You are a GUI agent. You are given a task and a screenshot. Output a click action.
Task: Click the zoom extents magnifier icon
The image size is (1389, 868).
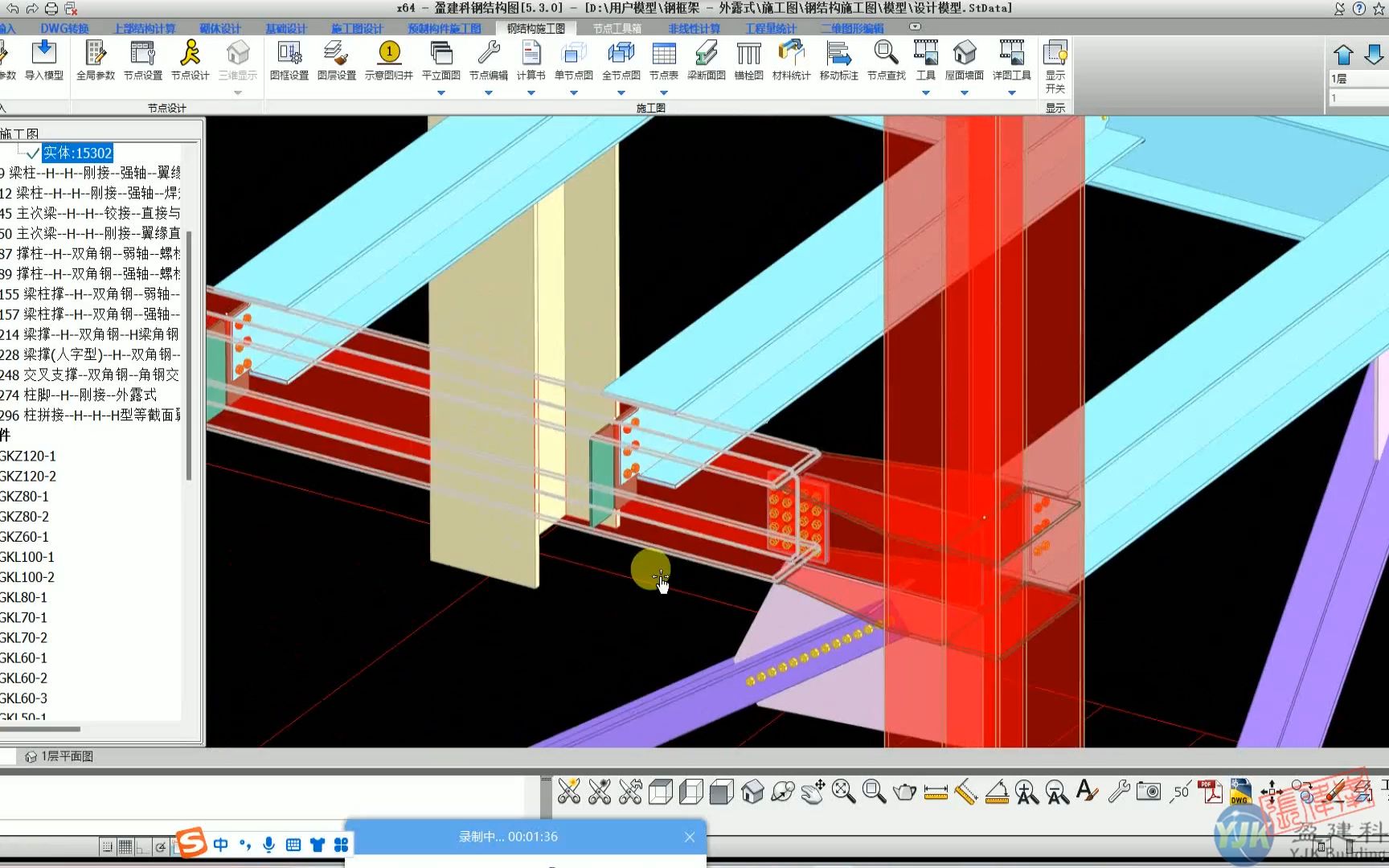(x=844, y=792)
